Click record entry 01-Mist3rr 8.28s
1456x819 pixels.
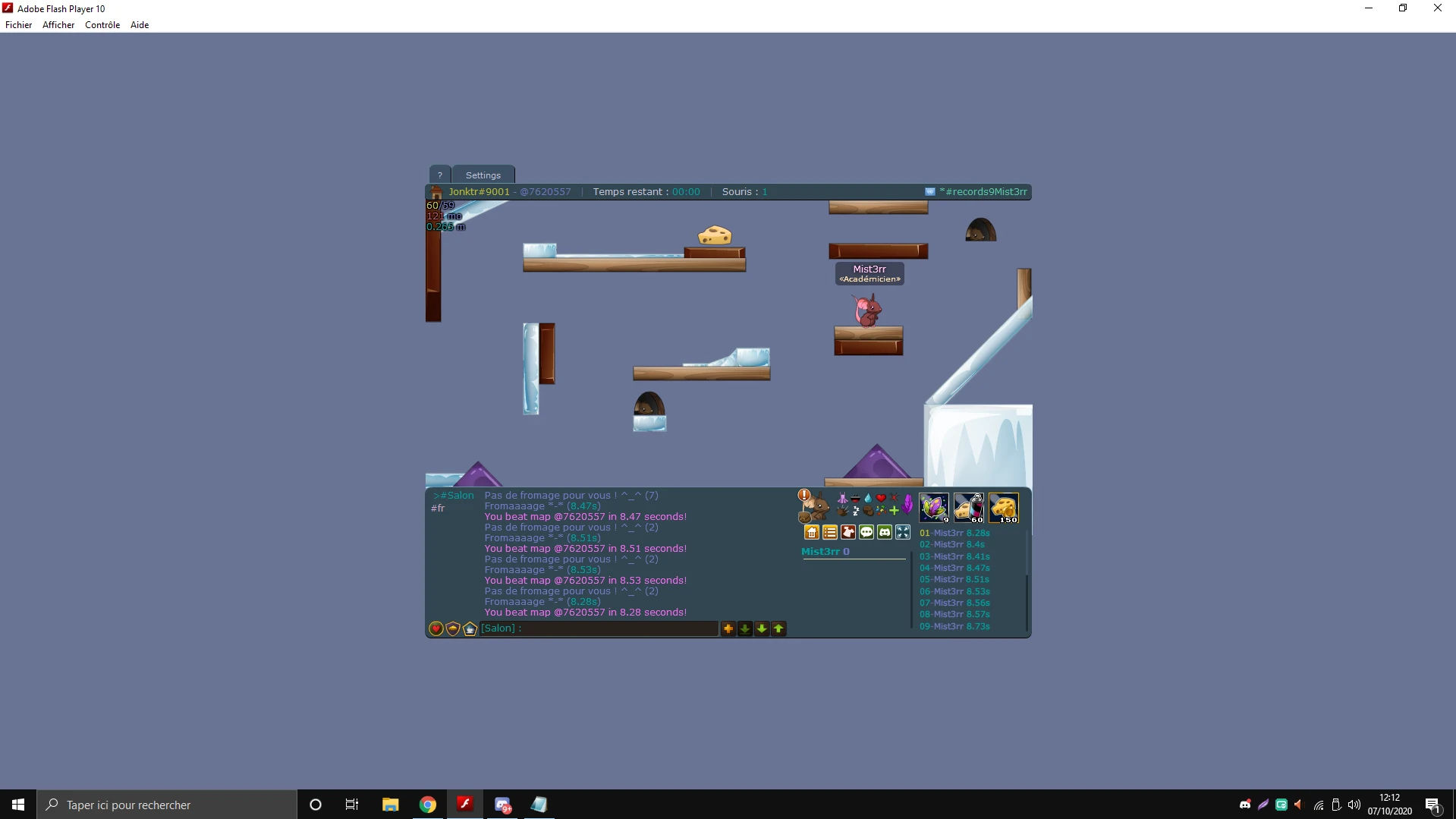tap(954, 533)
